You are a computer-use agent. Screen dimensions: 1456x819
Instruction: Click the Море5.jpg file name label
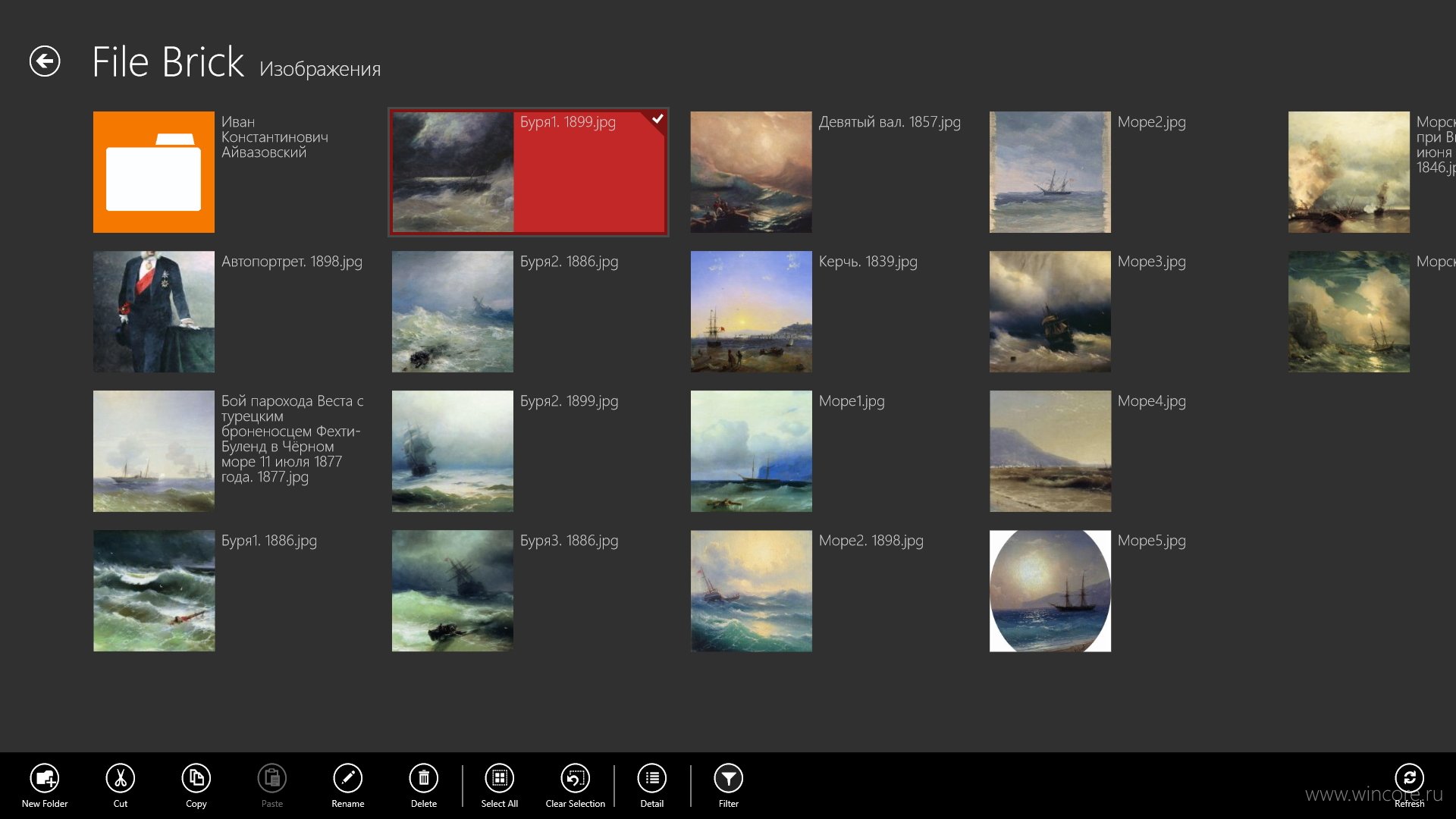click(1152, 541)
